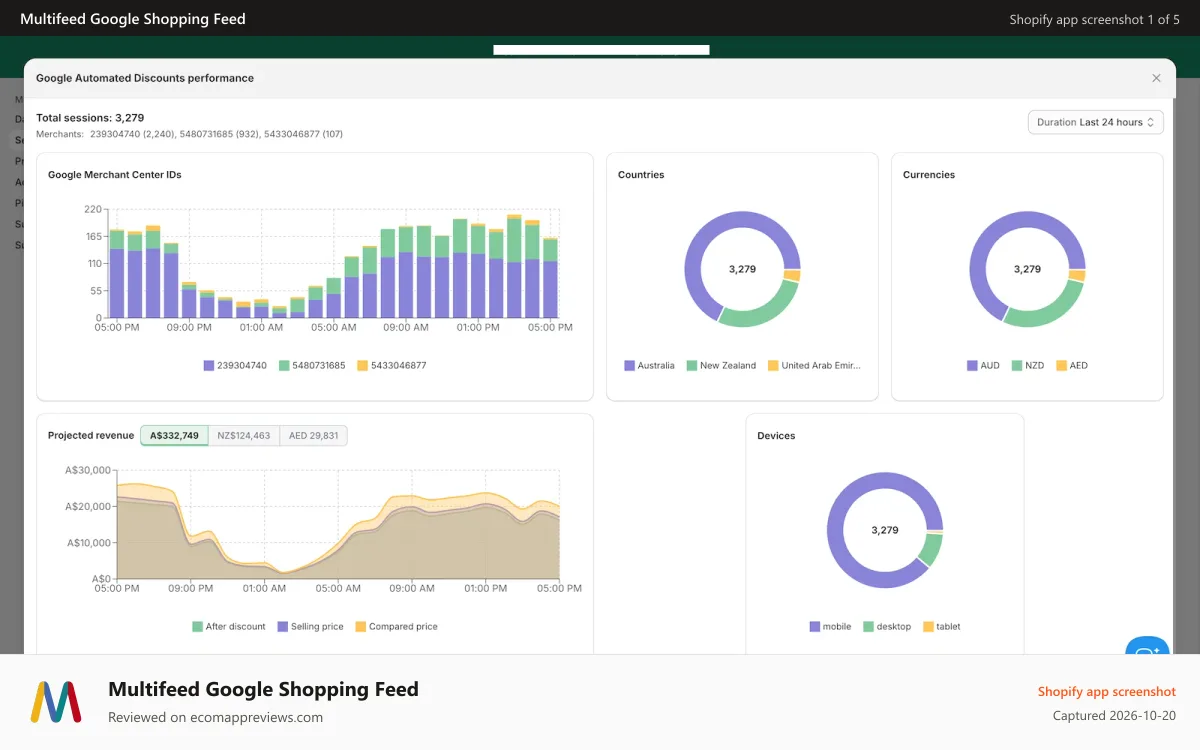
Task: Toggle New Zealand legend entry
Action: [721, 366]
